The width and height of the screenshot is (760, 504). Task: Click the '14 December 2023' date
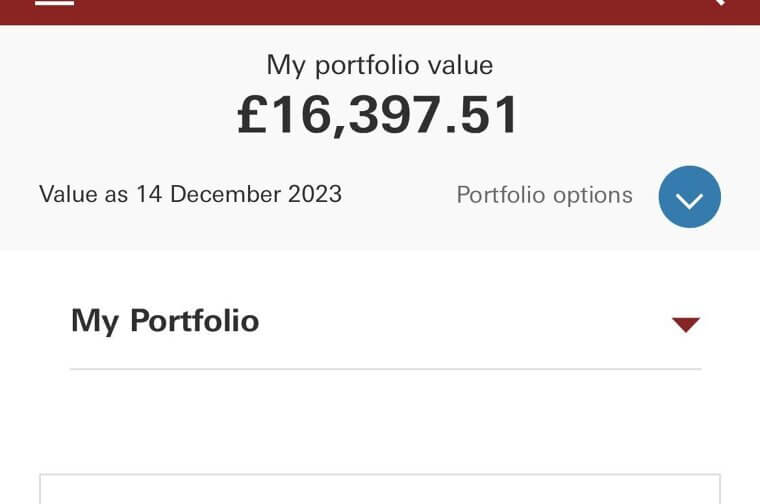(x=239, y=194)
